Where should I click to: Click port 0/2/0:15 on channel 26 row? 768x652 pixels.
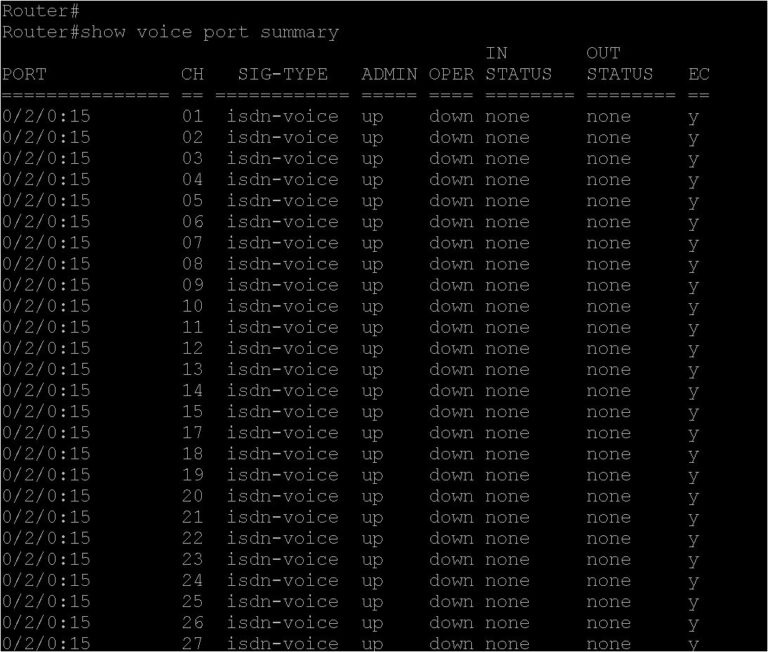46,622
